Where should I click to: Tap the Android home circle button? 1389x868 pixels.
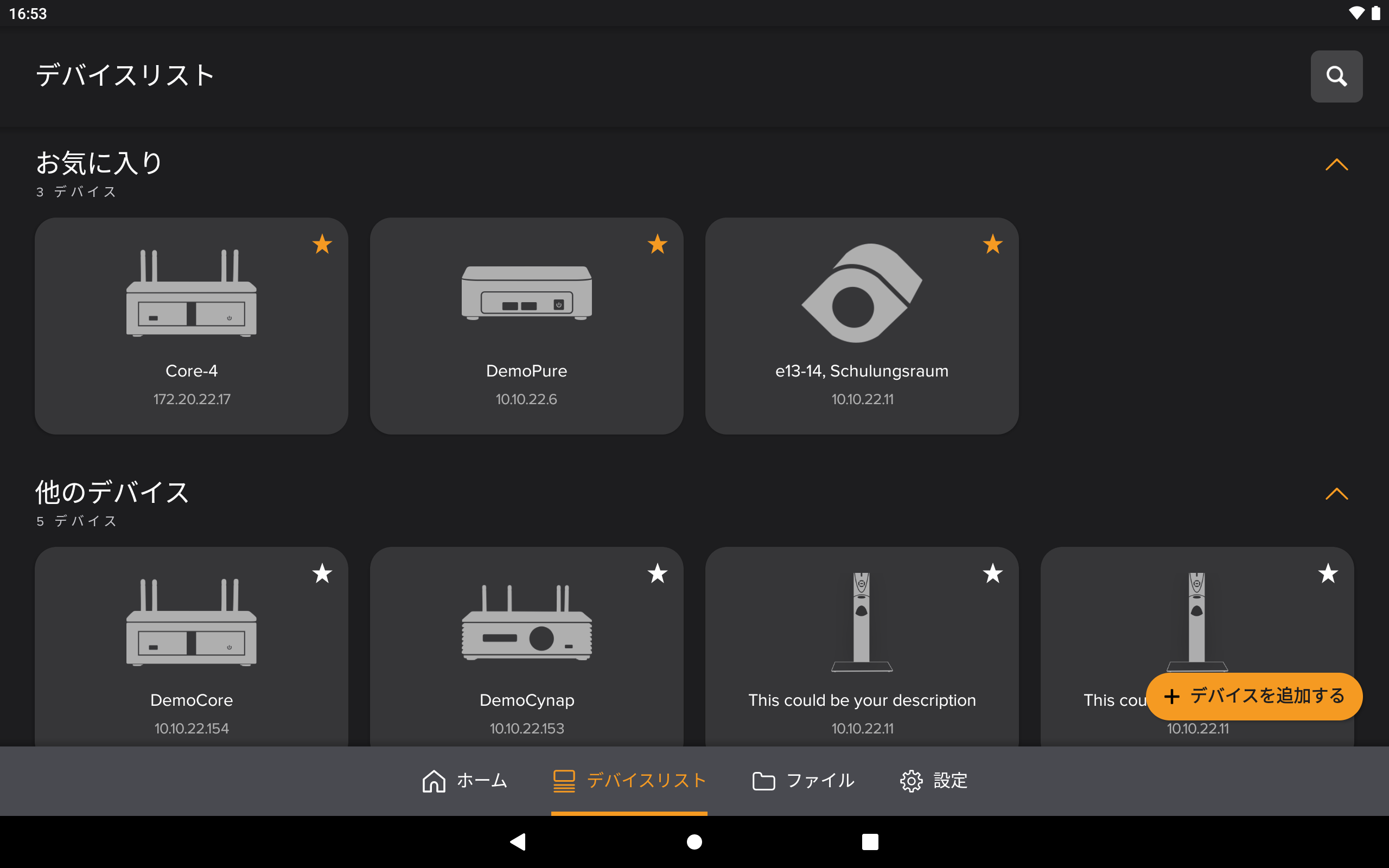(694, 841)
